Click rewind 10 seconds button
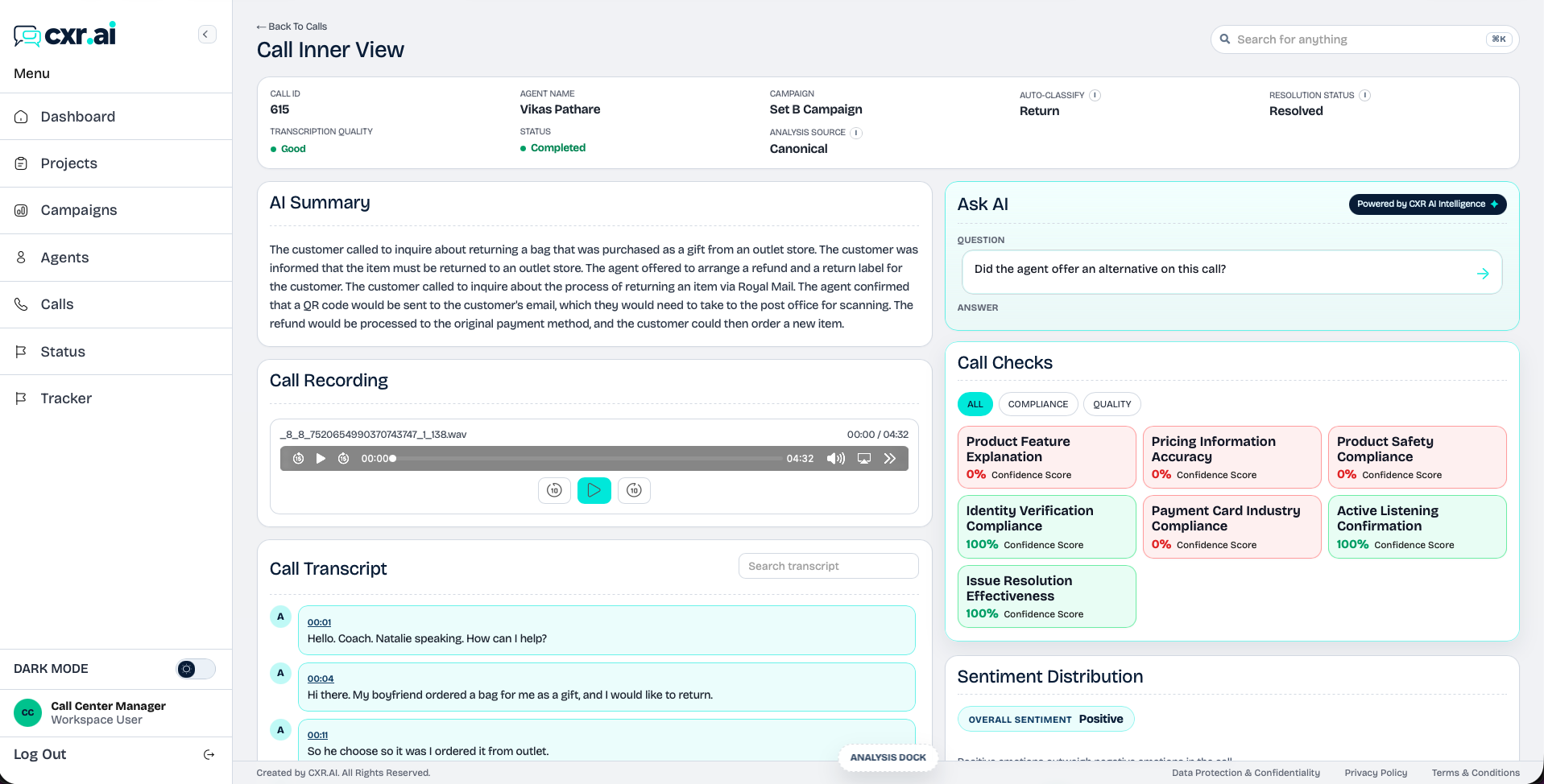The image size is (1544, 784). click(x=554, y=490)
